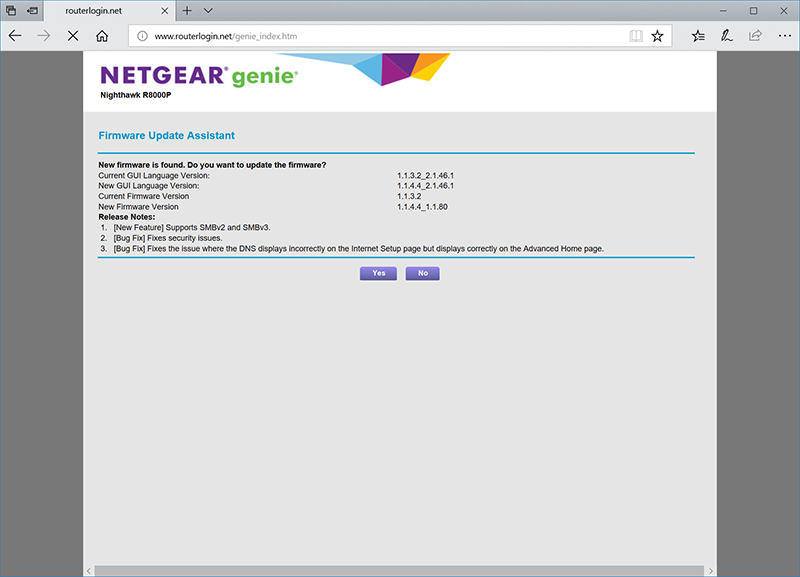Click the horizontal scrollbar at the bottom
Screen dimensions: 800x577
(x=400, y=570)
